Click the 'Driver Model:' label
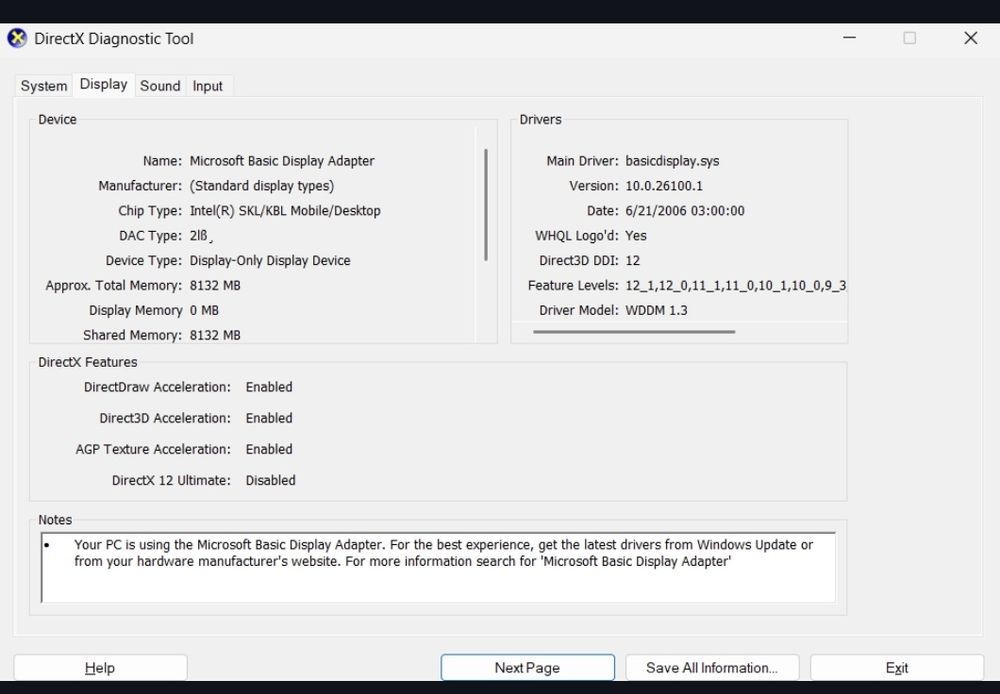1000x694 pixels. coord(578,310)
